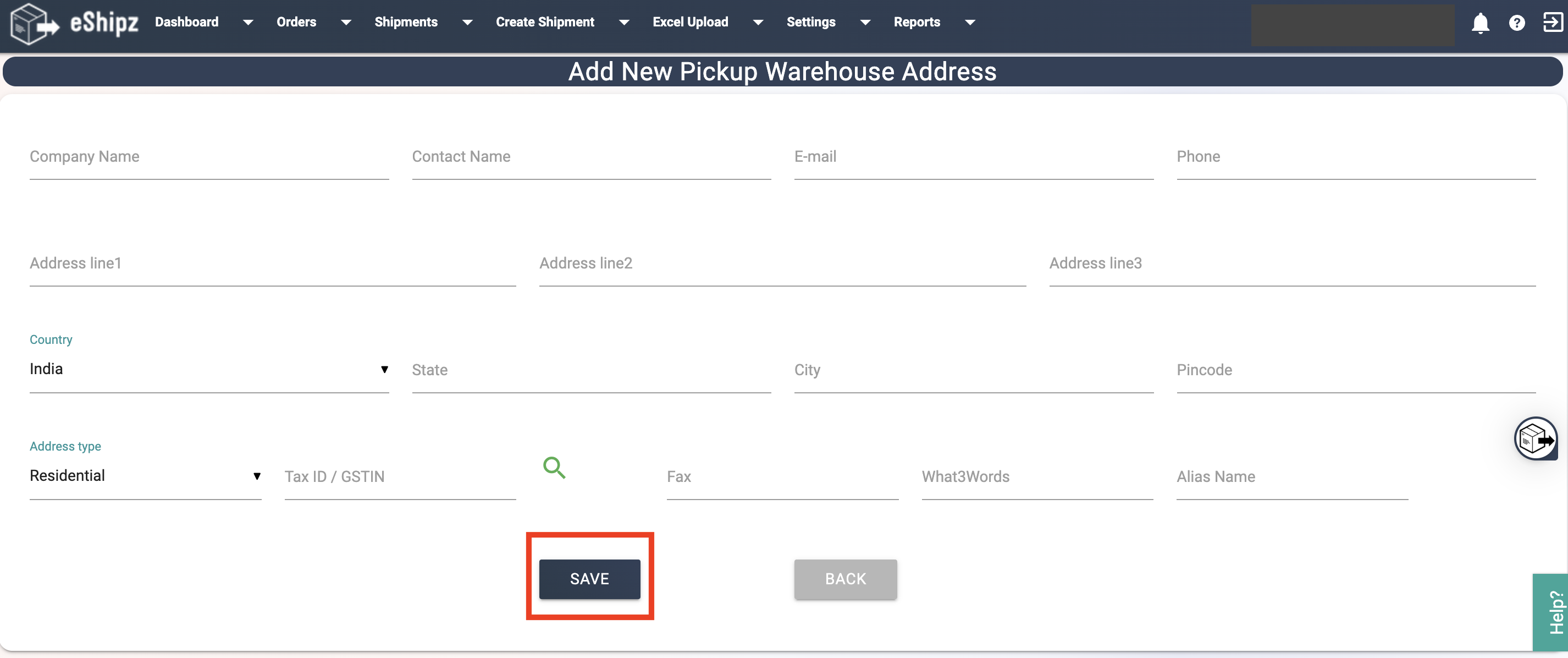Focus the Pincode field
The image size is (1568, 658).
1356,370
